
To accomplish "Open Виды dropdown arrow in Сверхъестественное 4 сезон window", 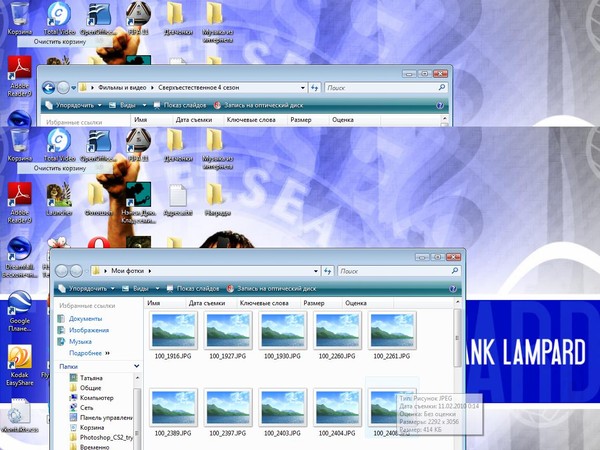I will coord(144,105).
